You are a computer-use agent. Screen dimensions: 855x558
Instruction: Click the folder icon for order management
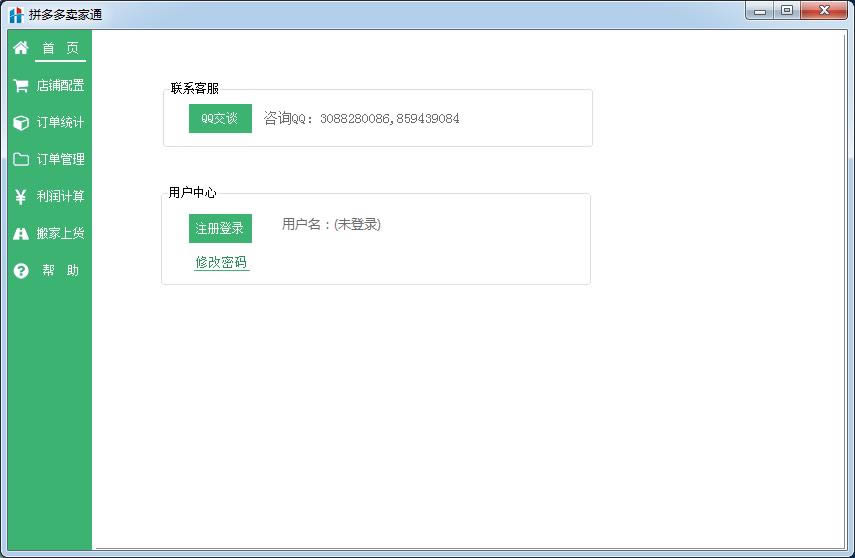click(20, 160)
